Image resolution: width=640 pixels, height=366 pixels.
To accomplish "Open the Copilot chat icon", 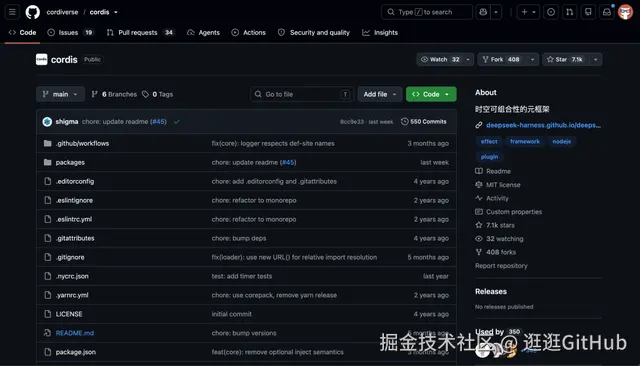I will tap(483, 12).
